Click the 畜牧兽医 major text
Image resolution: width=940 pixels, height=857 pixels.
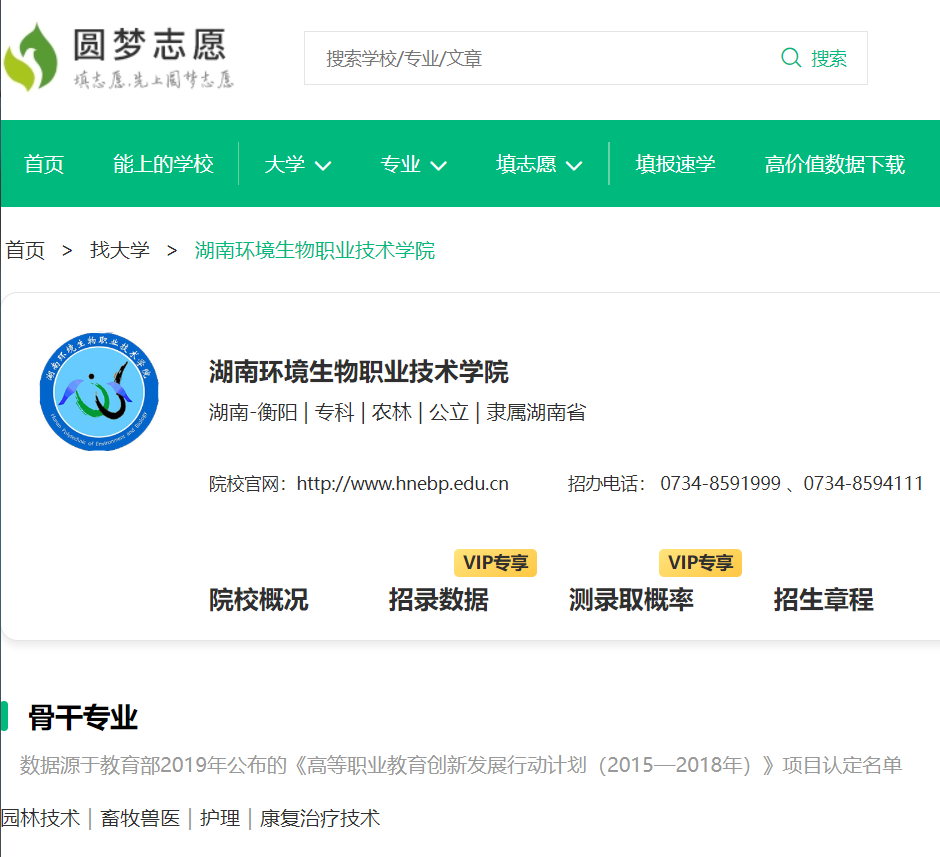140,818
